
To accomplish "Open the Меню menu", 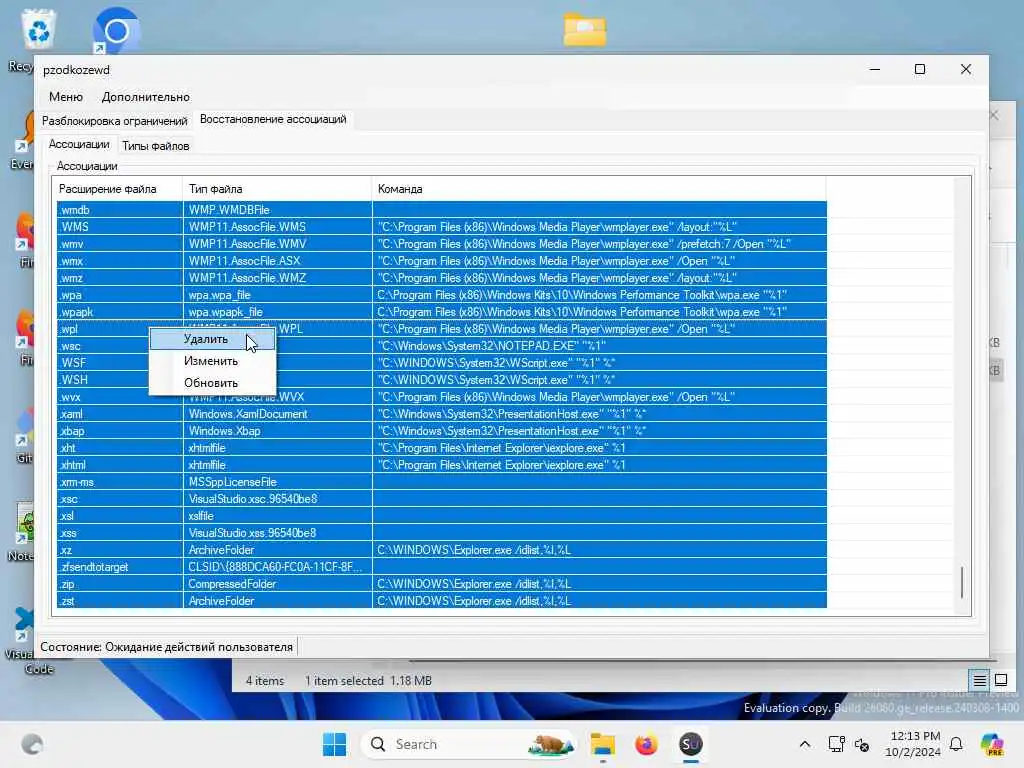I will [x=66, y=97].
